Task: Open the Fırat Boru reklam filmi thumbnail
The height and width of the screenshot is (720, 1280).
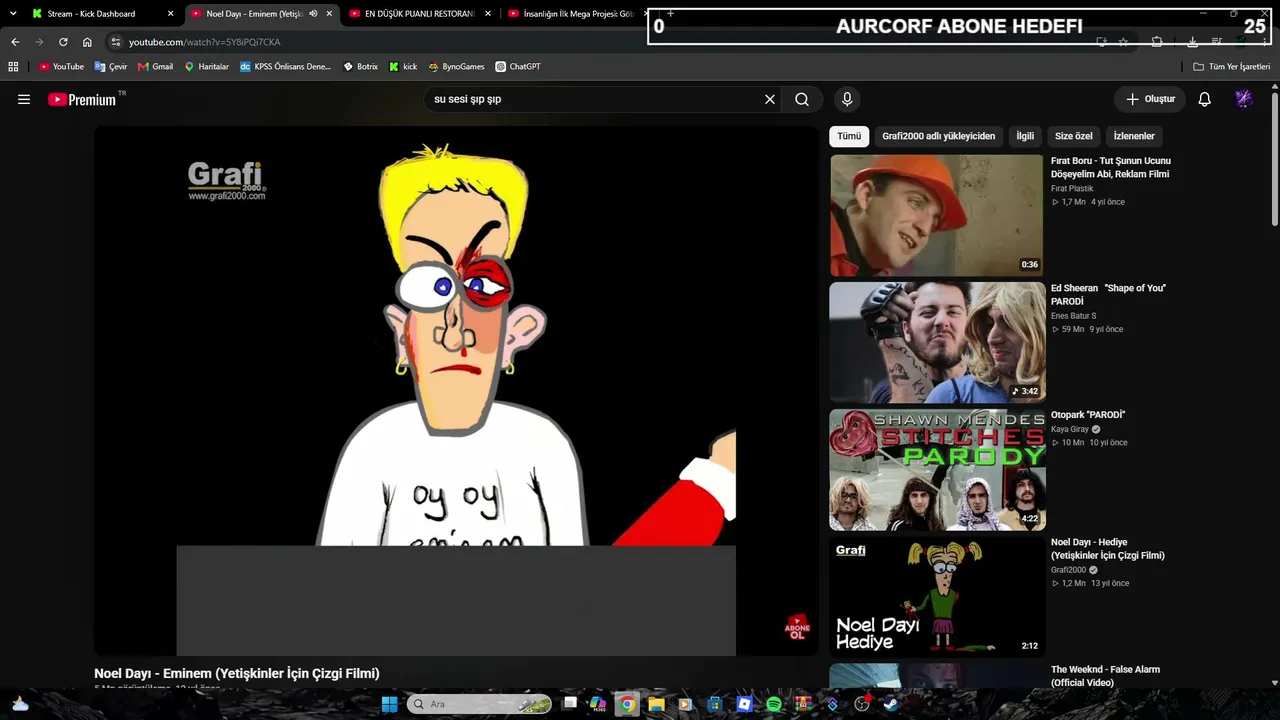Action: 936,215
